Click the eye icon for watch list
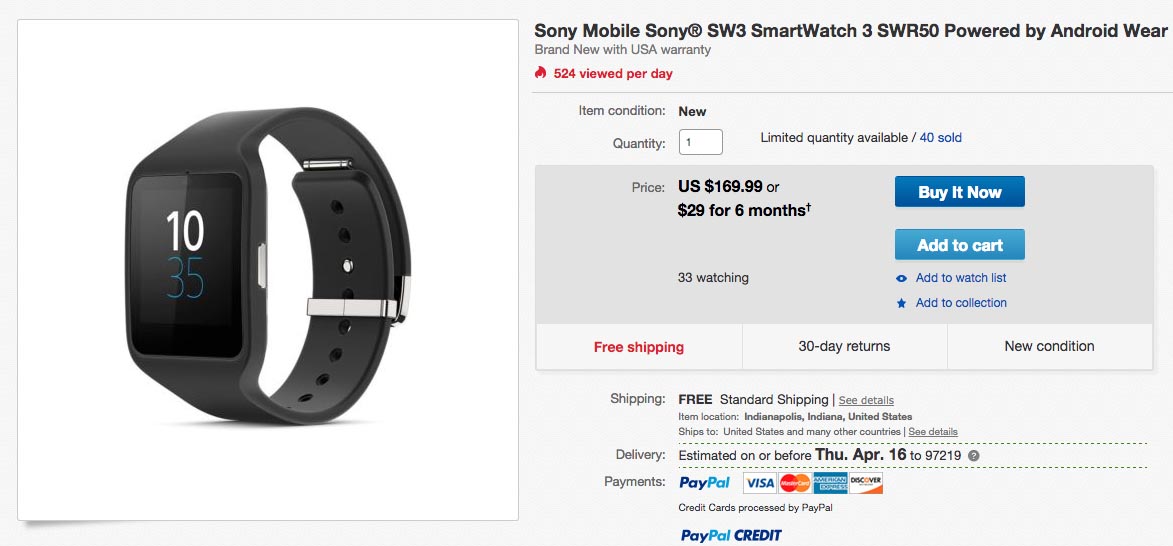Image resolution: width=1173 pixels, height=546 pixels. click(x=902, y=278)
